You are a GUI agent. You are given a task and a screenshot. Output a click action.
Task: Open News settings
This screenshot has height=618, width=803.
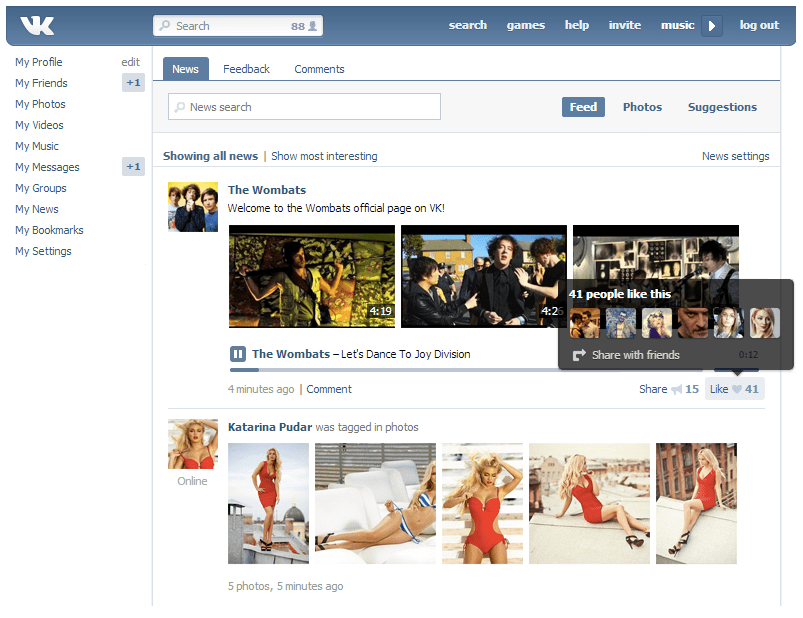pos(735,156)
